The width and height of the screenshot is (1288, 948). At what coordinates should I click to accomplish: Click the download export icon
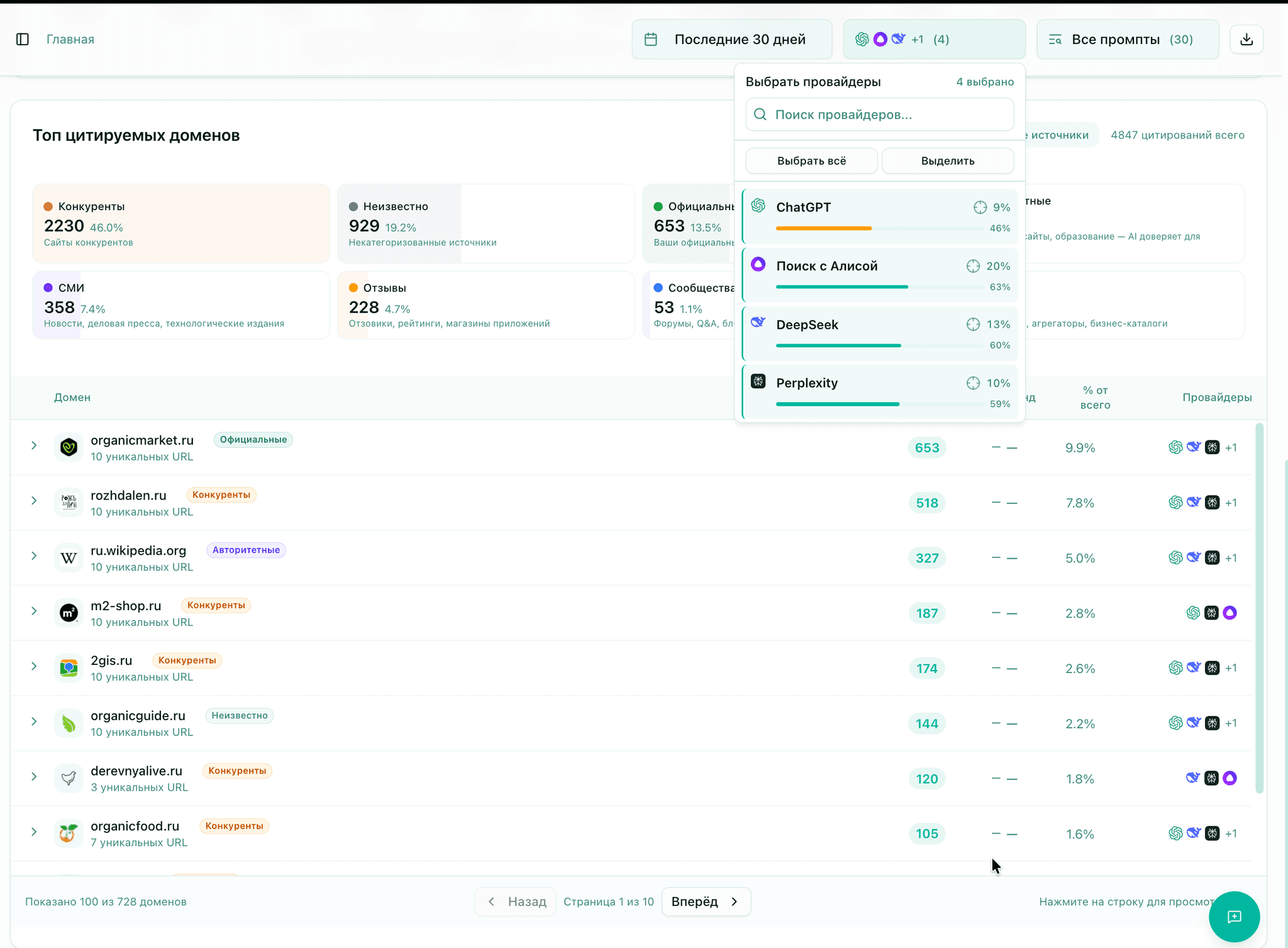pos(1246,40)
